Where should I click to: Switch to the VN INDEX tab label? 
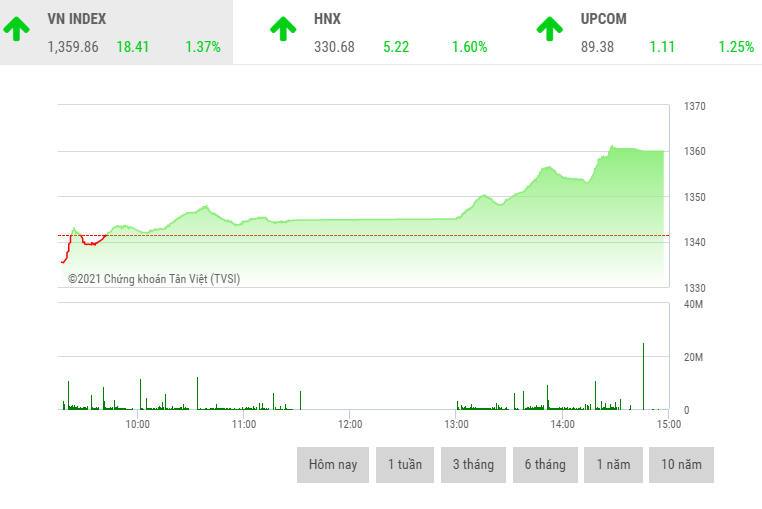tap(77, 19)
